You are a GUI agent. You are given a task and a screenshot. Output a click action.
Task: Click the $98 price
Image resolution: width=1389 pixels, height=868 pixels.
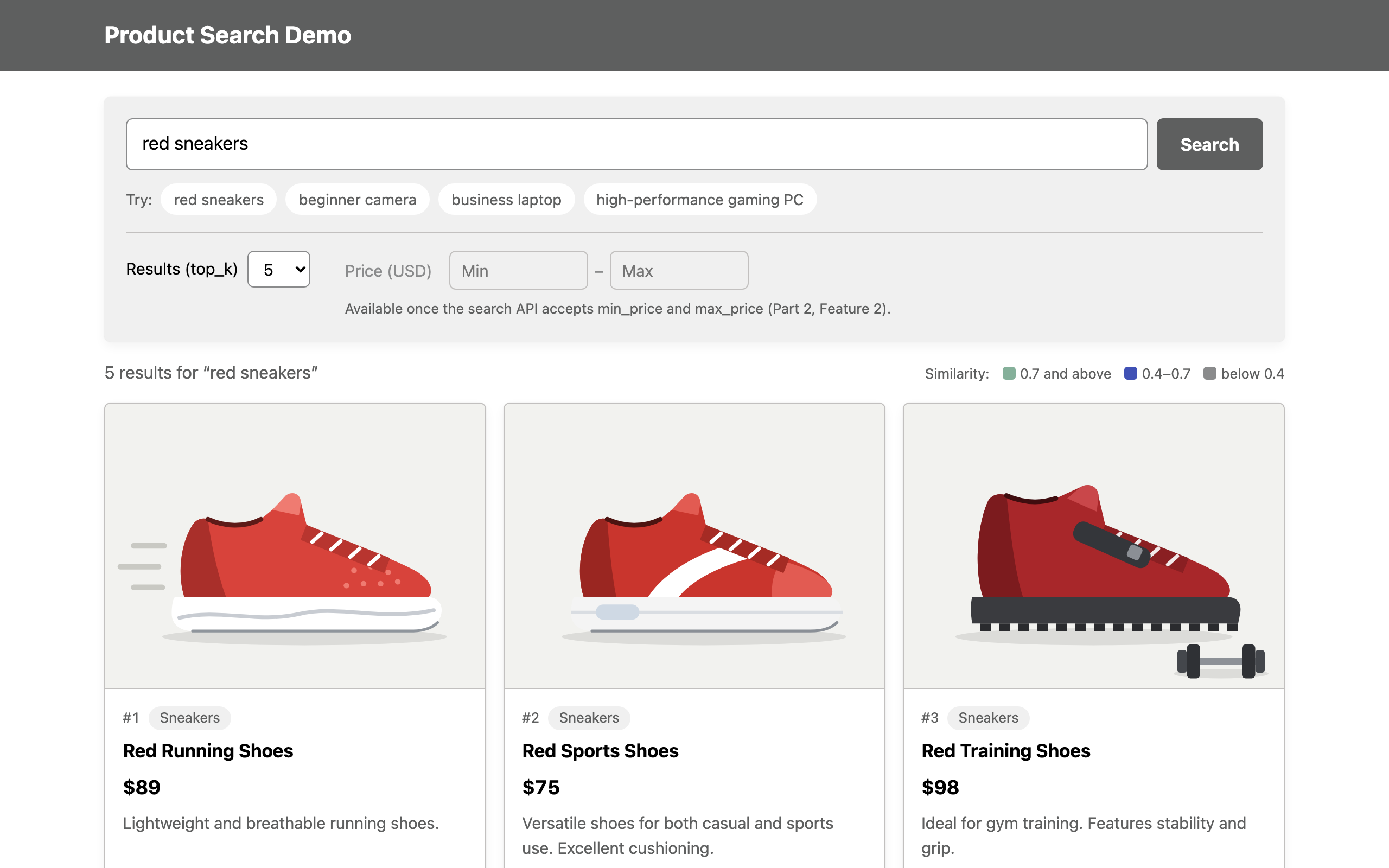940,787
